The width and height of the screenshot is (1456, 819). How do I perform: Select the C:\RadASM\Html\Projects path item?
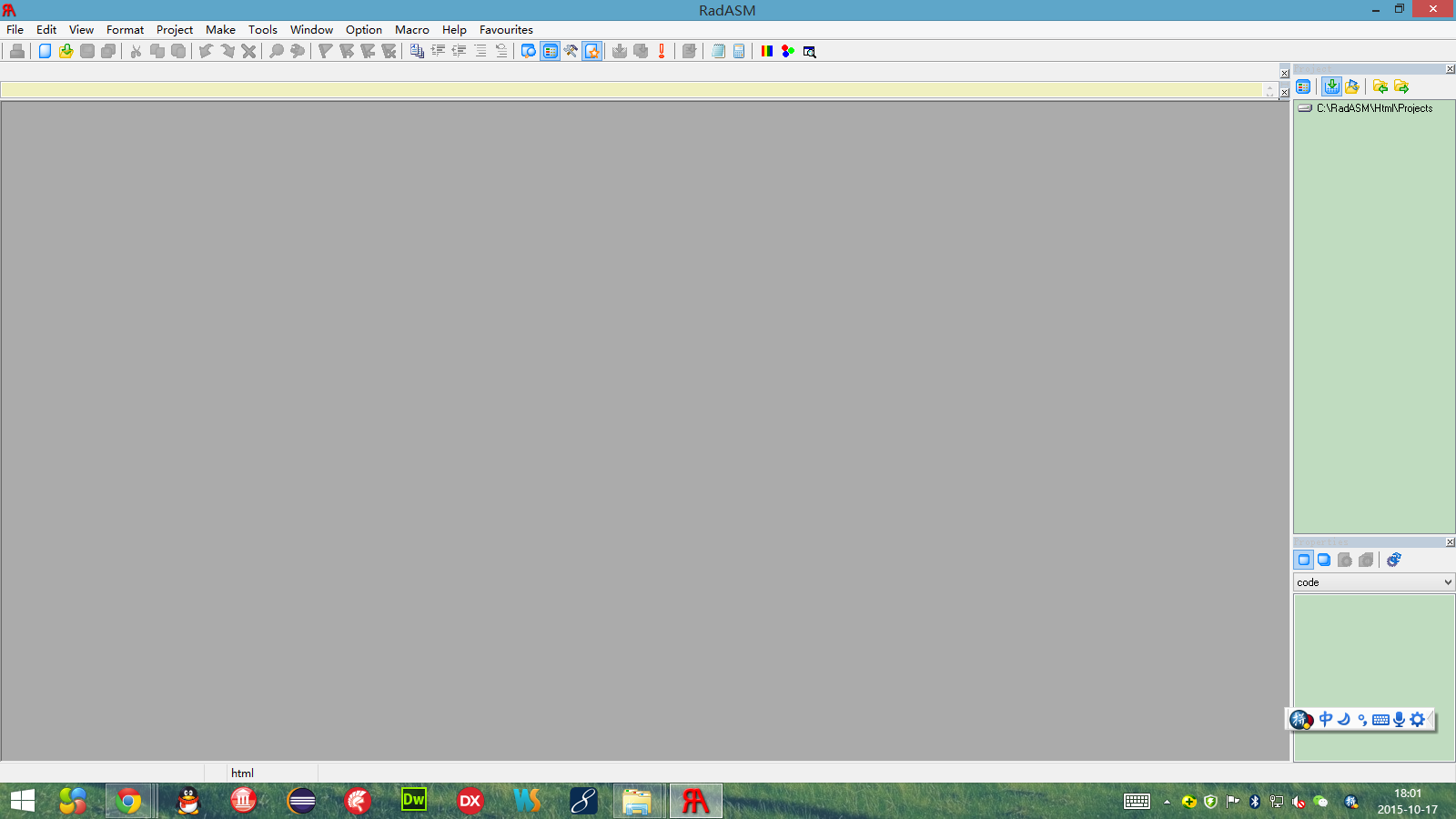click(x=1374, y=108)
